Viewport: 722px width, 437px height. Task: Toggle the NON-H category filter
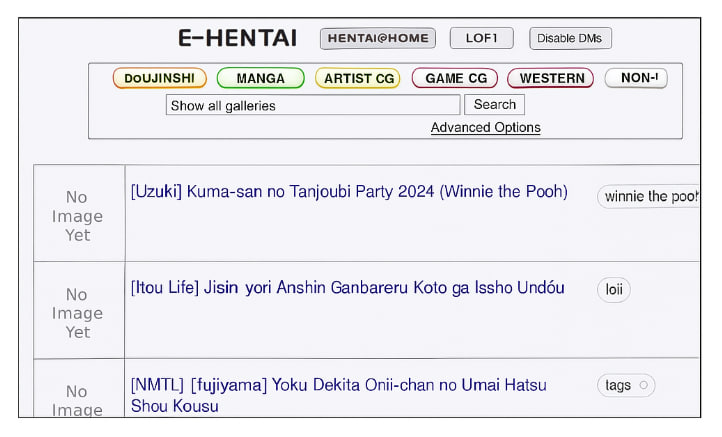636,78
